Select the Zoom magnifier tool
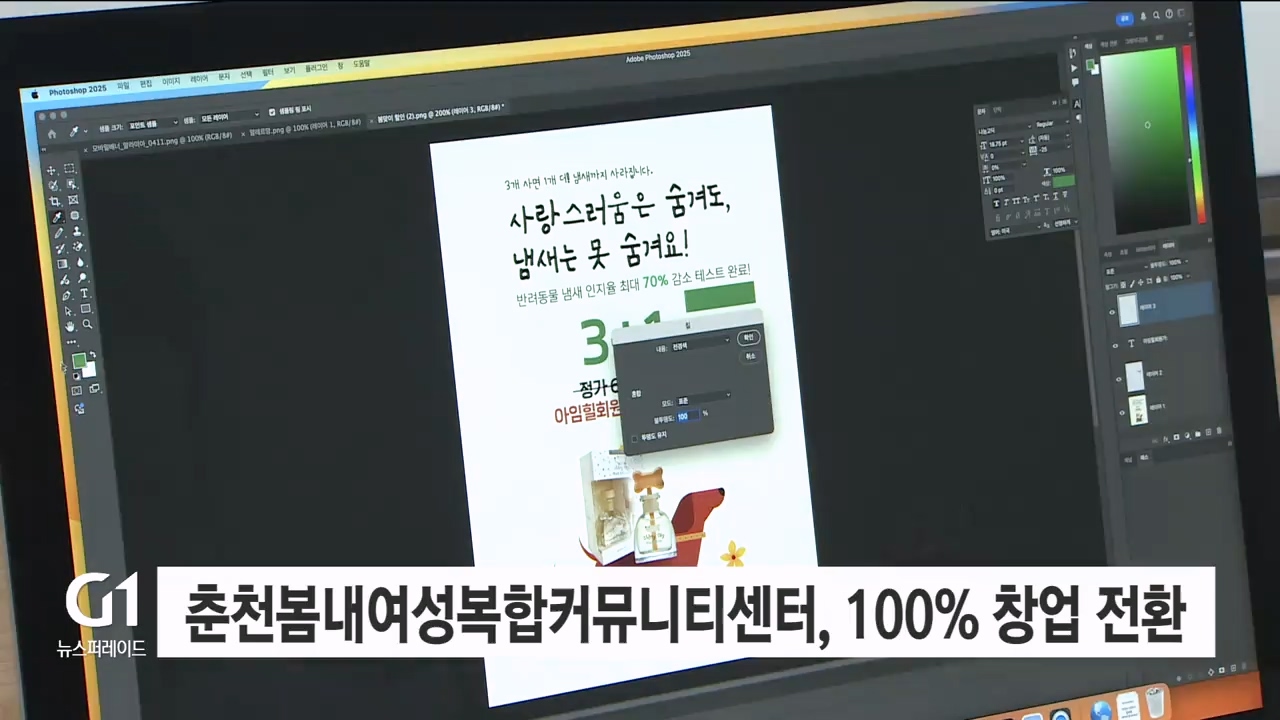1280x720 pixels. tap(87, 325)
